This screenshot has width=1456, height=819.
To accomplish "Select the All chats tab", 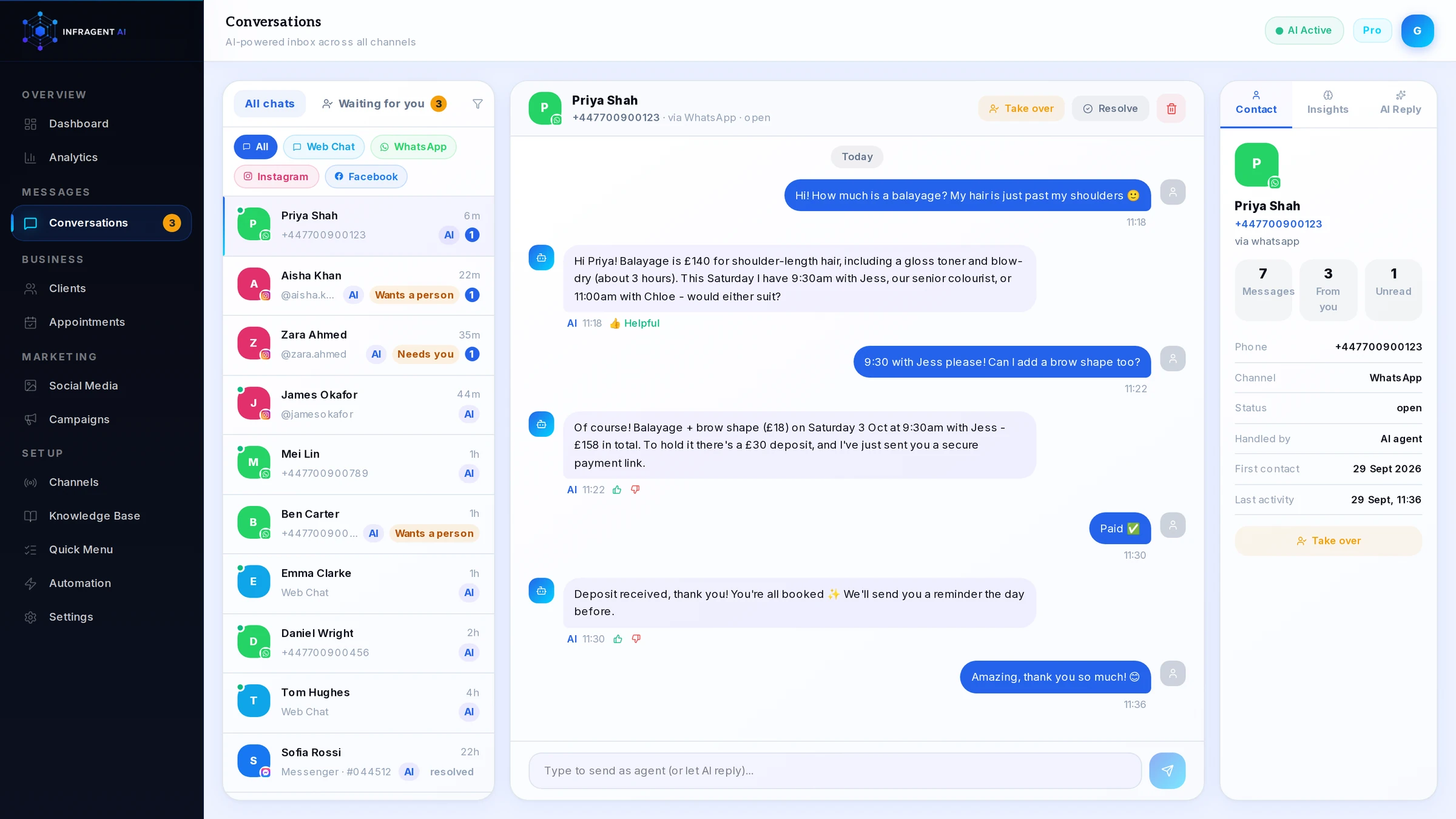I will [269, 104].
